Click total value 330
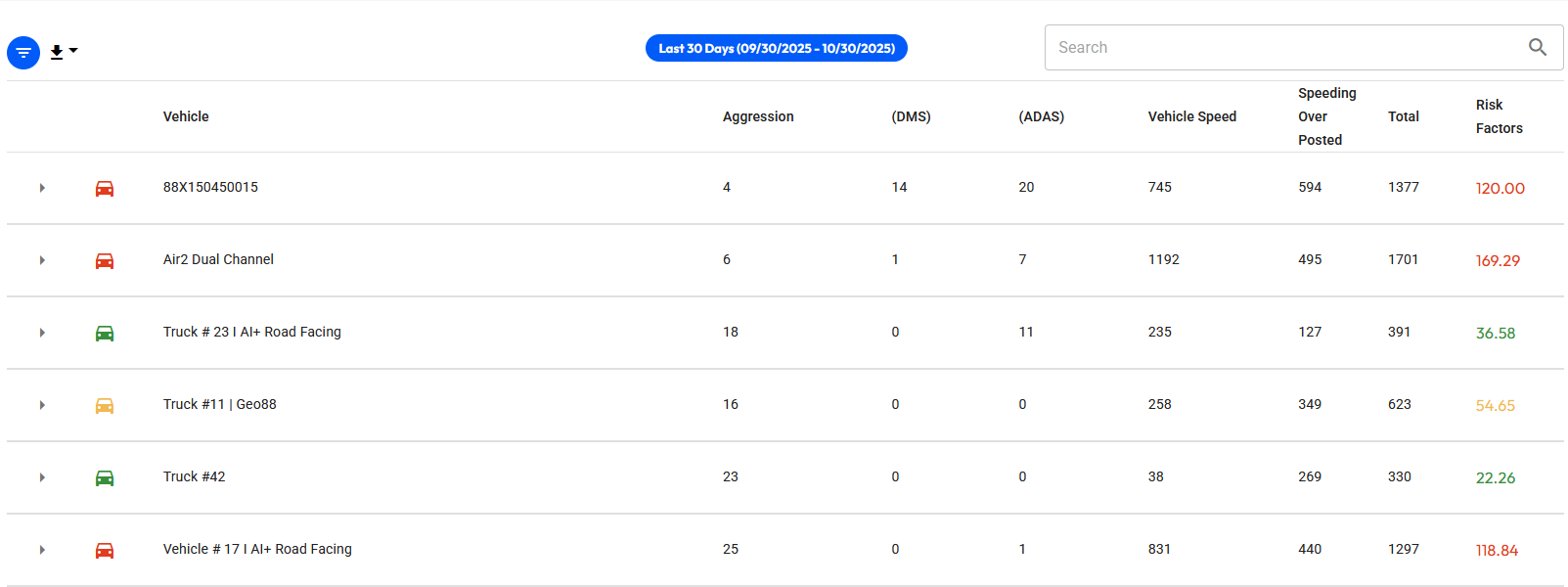Viewport: 1568px width, 587px height. coord(1400,476)
